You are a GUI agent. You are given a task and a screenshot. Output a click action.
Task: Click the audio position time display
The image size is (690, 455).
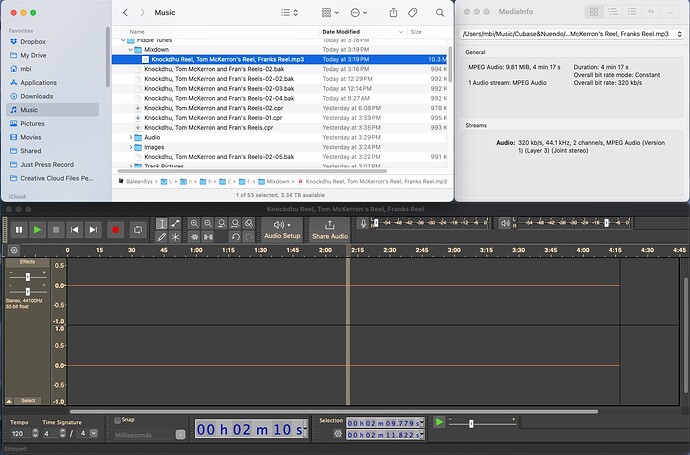(x=251, y=429)
